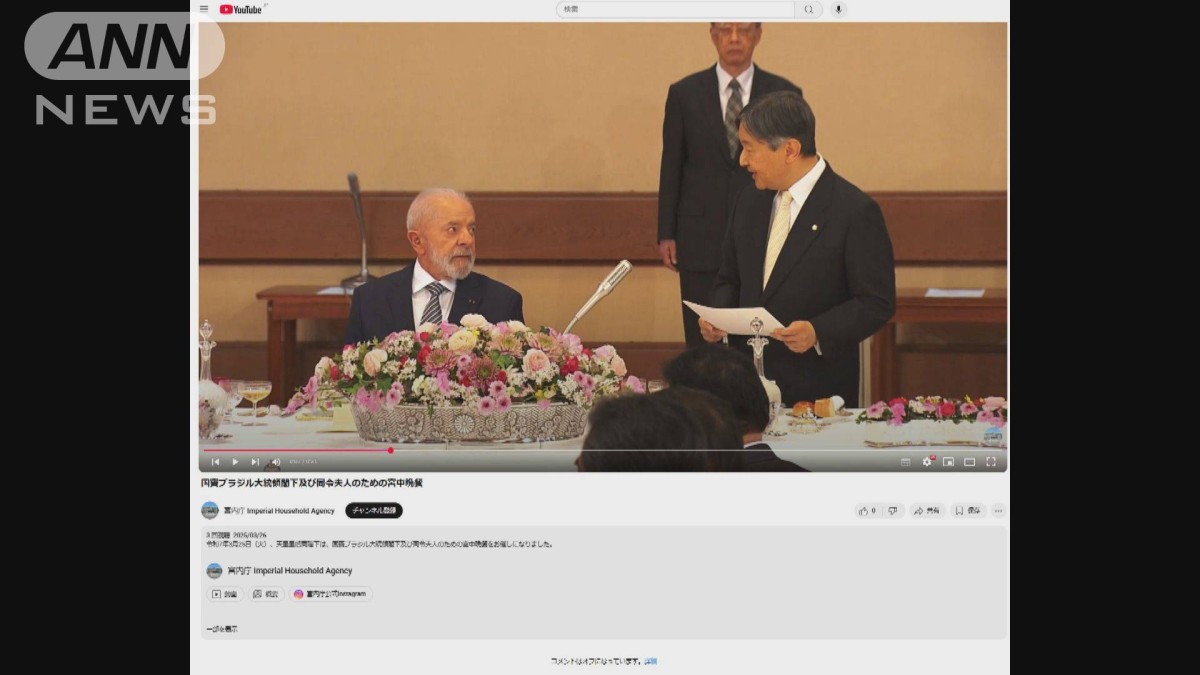Skip to the next video
The width and height of the screenshot is (1200, 675).
[x=255, y=462]
